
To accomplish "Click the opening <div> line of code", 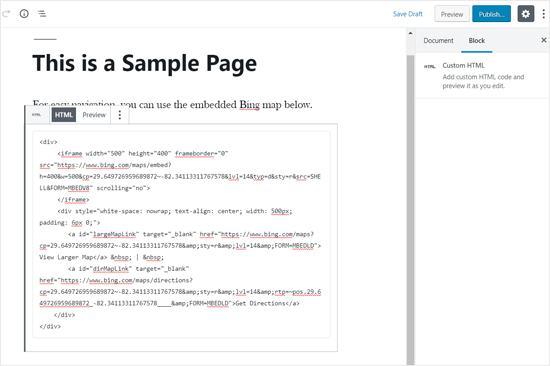I will (48, 142).
